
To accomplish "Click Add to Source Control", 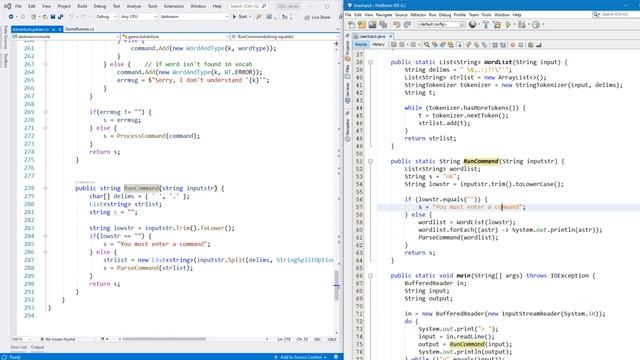I will tap(300, 357).
